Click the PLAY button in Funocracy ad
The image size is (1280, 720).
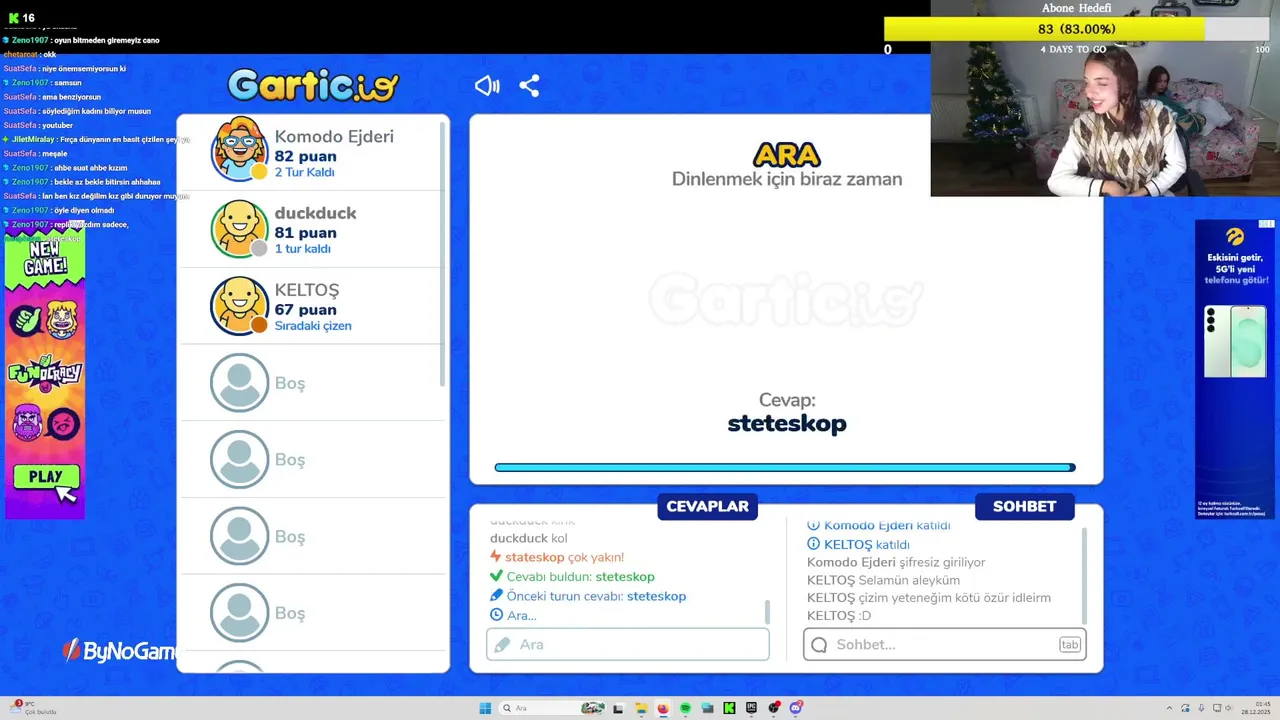click(45, 477)
